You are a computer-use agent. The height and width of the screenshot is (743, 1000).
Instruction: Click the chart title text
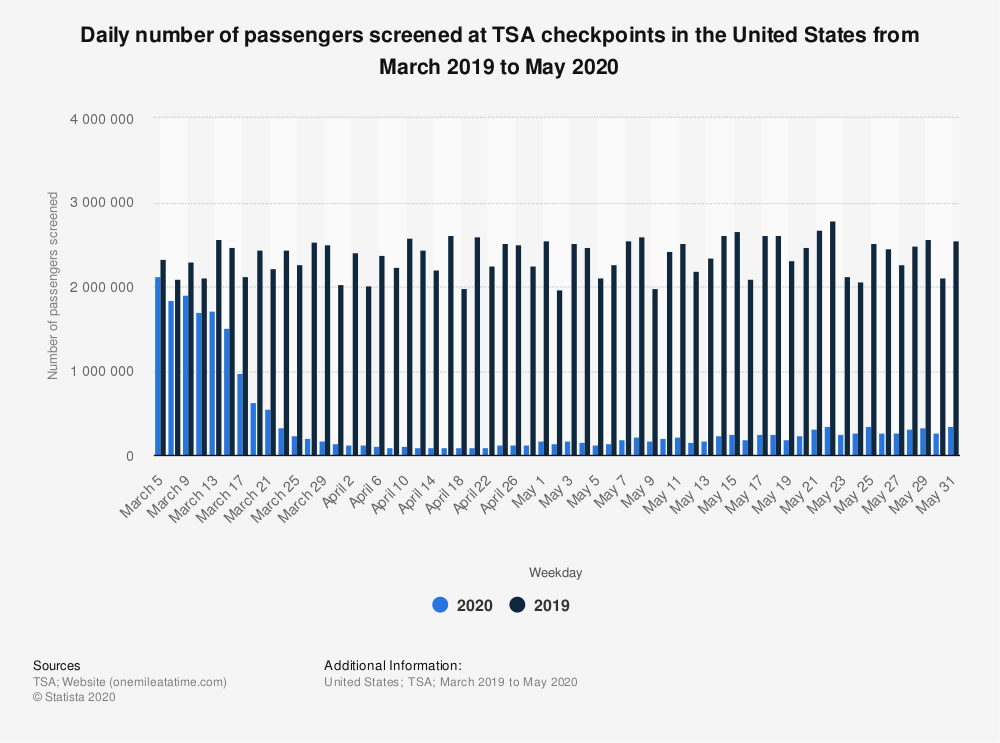500,51
